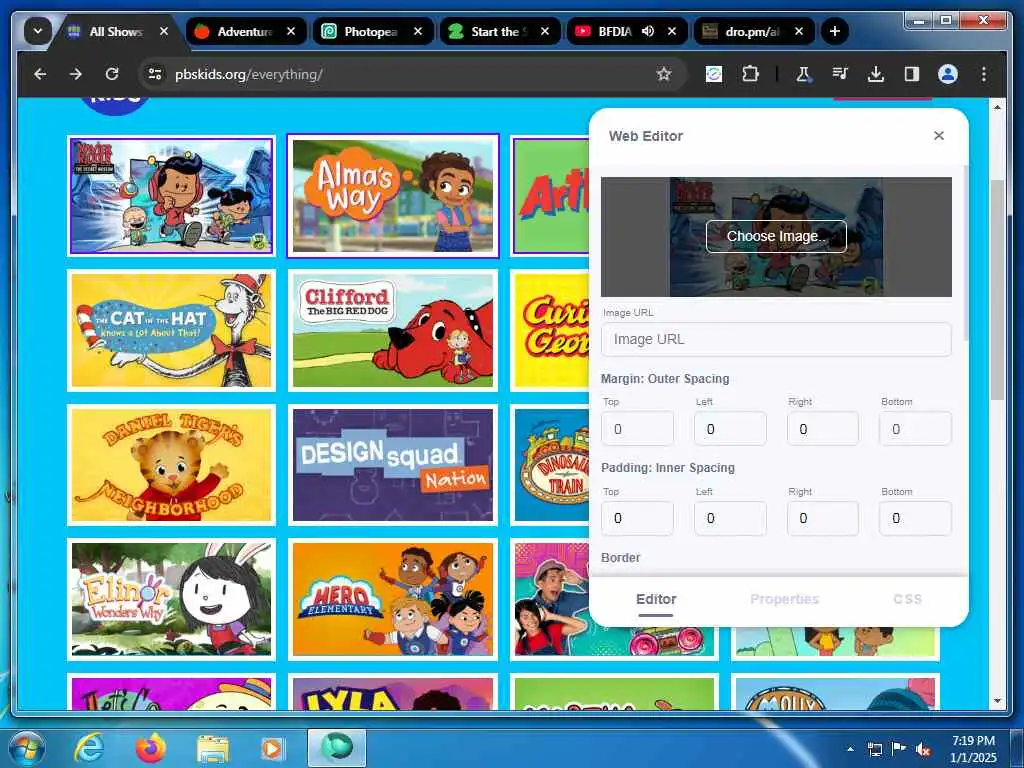1024x768 pixels.
Task: Launch Firefox from taskbar
Action: coord(151,748)
